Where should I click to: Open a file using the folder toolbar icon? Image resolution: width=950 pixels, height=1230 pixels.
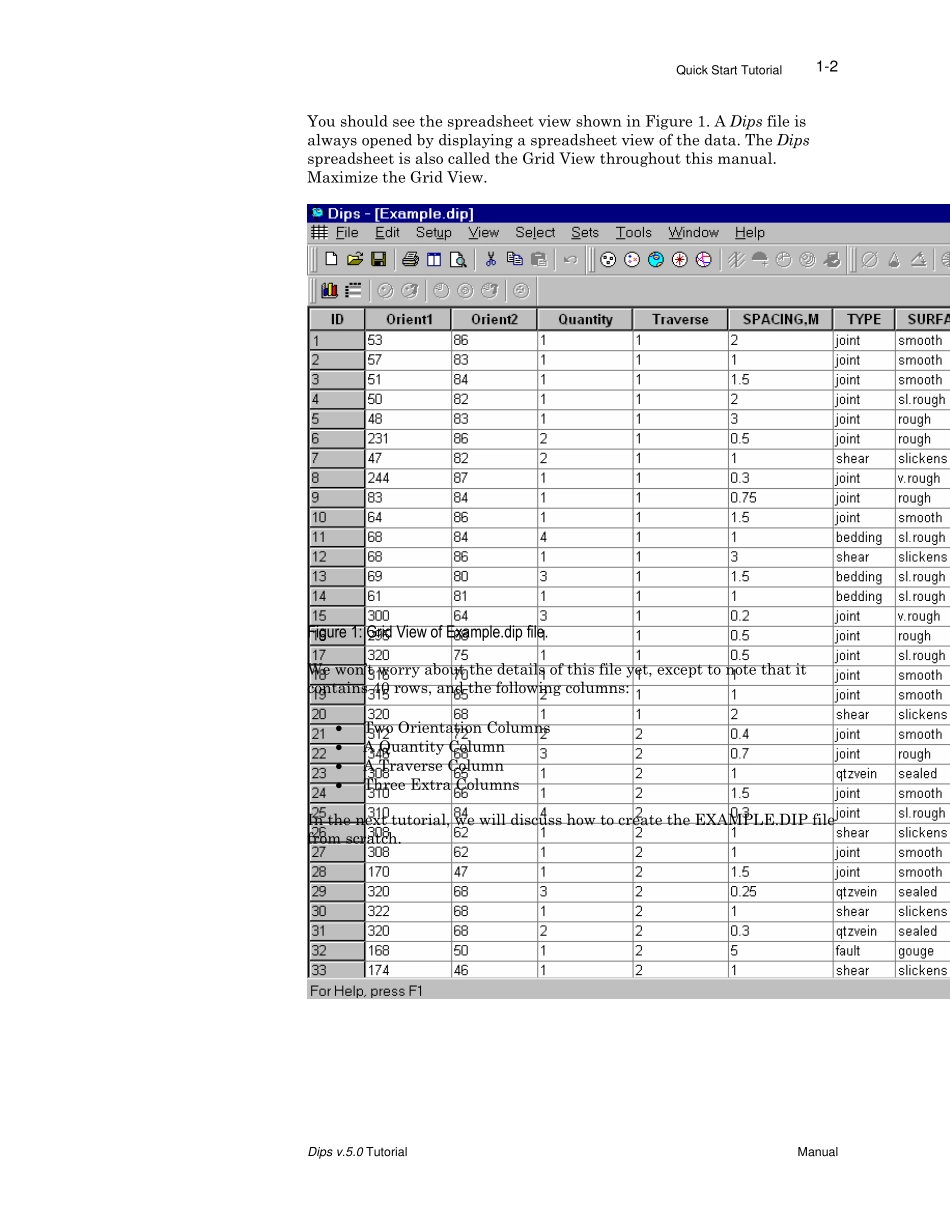click(x=354, y=259)
